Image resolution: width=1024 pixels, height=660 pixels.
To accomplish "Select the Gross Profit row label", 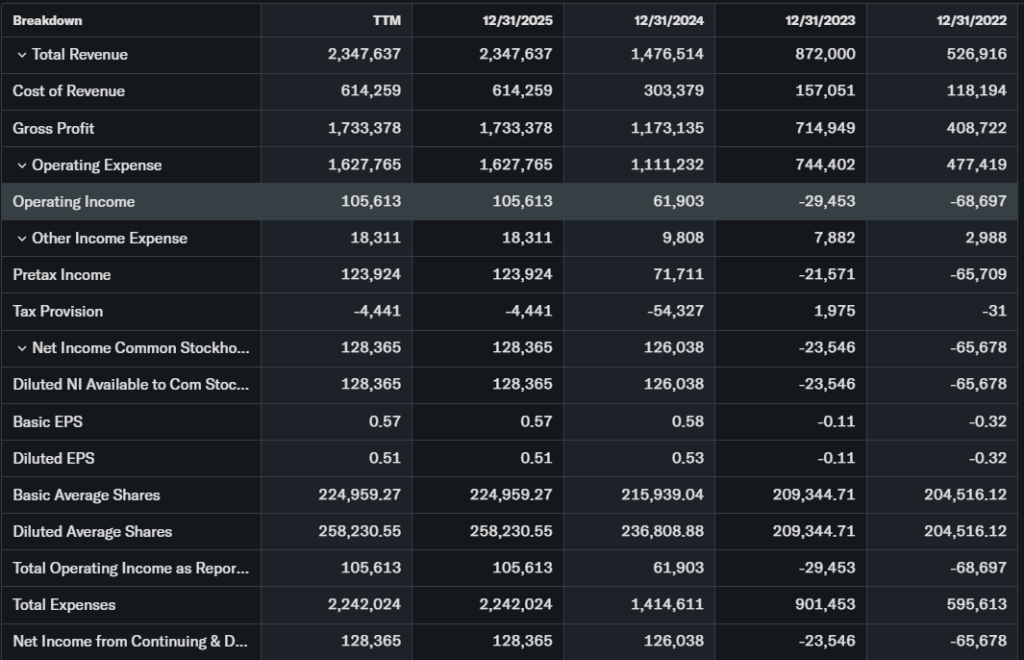I will 54,128.
